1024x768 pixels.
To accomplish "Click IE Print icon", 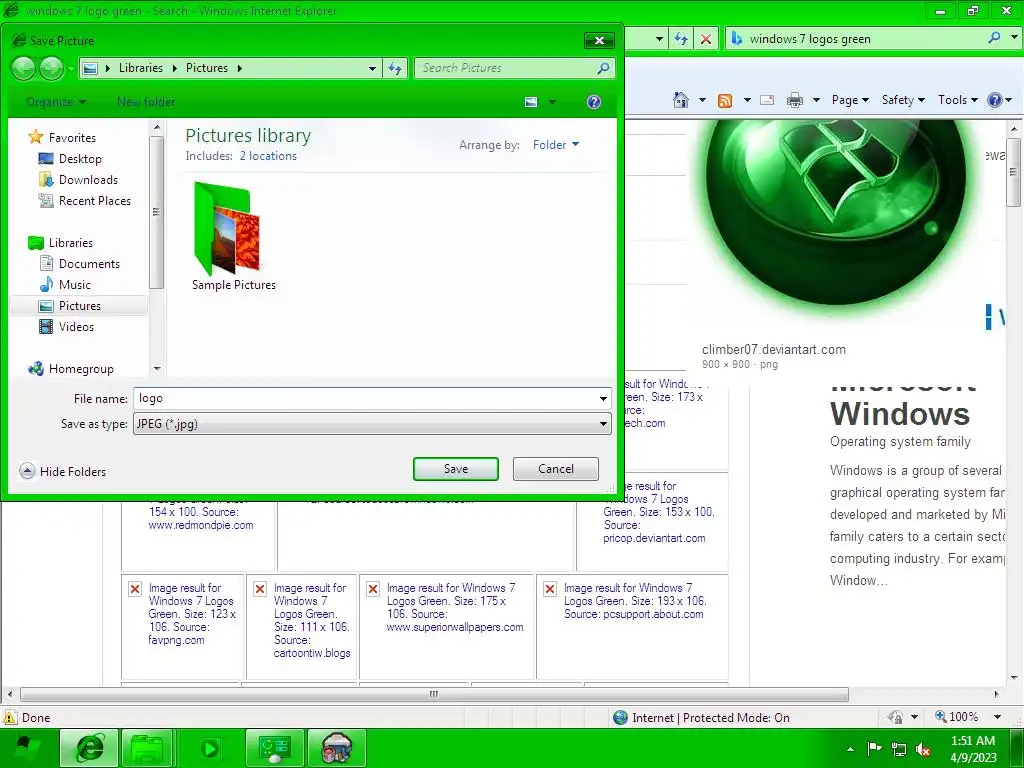I will tap(795, 100).
